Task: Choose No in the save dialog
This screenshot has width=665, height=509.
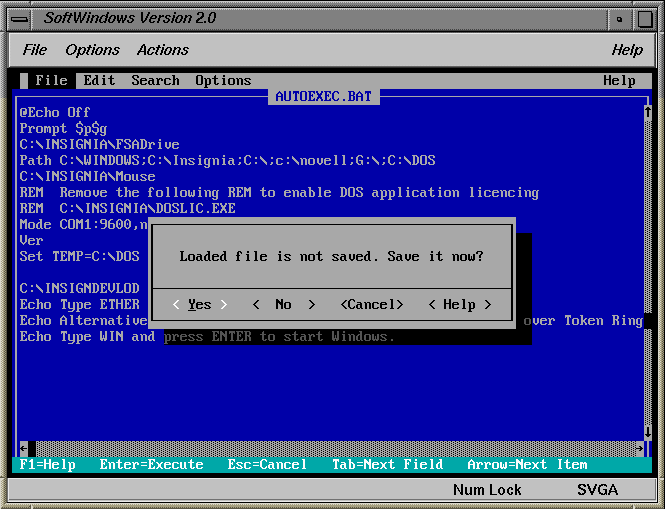Action: tap(283, 305)
